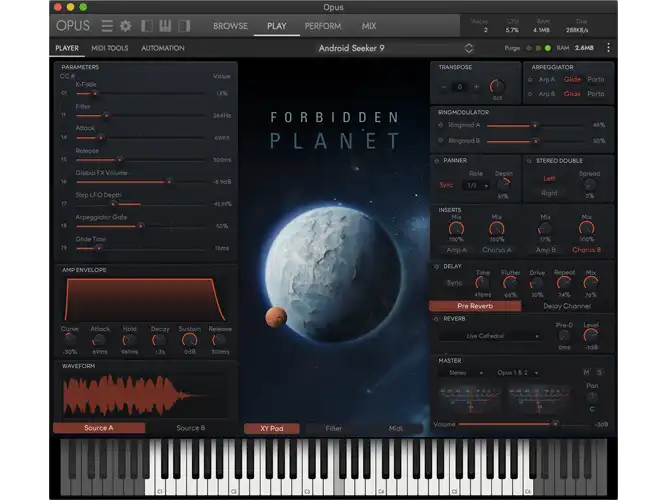The width and height of the screenshot is (667, 500).
Task: Enable Arp A in Arpeggiator
Action: tap(530, 80)
